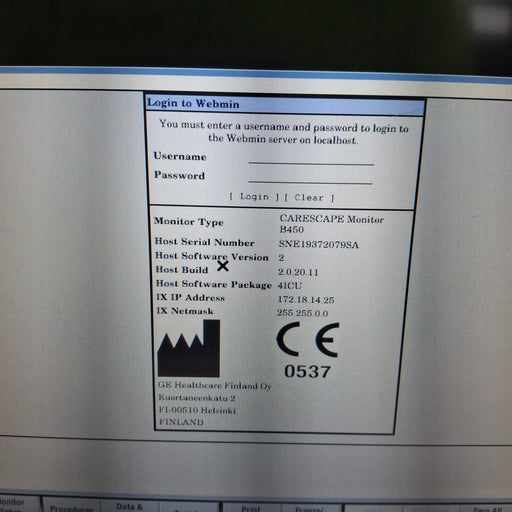Image resolution: width=512 pixels, height=512 pixels.
Task: Click the Password input field
Action: pos(310,177)
